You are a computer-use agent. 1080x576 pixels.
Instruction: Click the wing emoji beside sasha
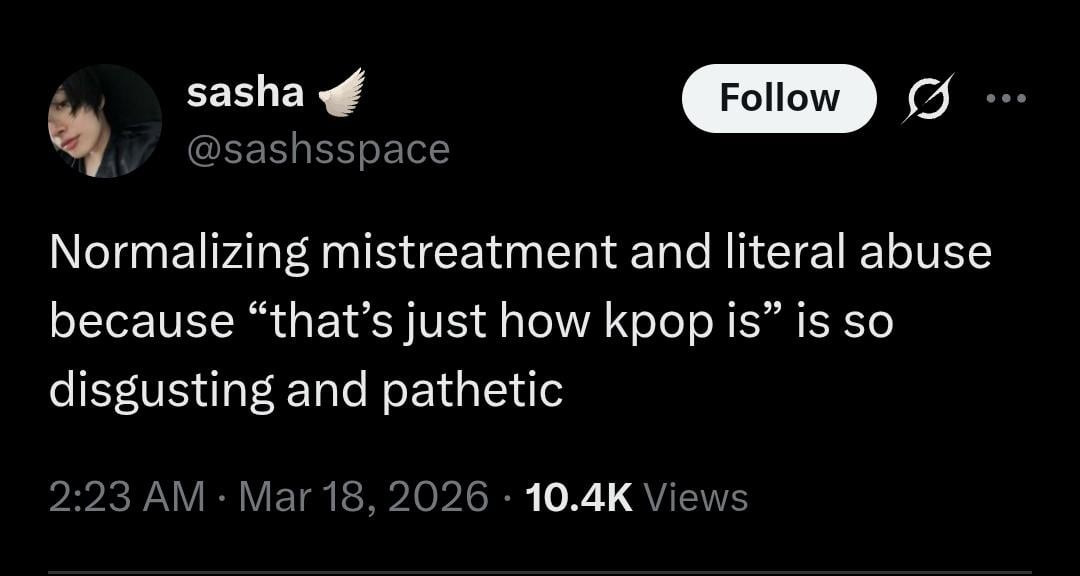coord(341,92)
